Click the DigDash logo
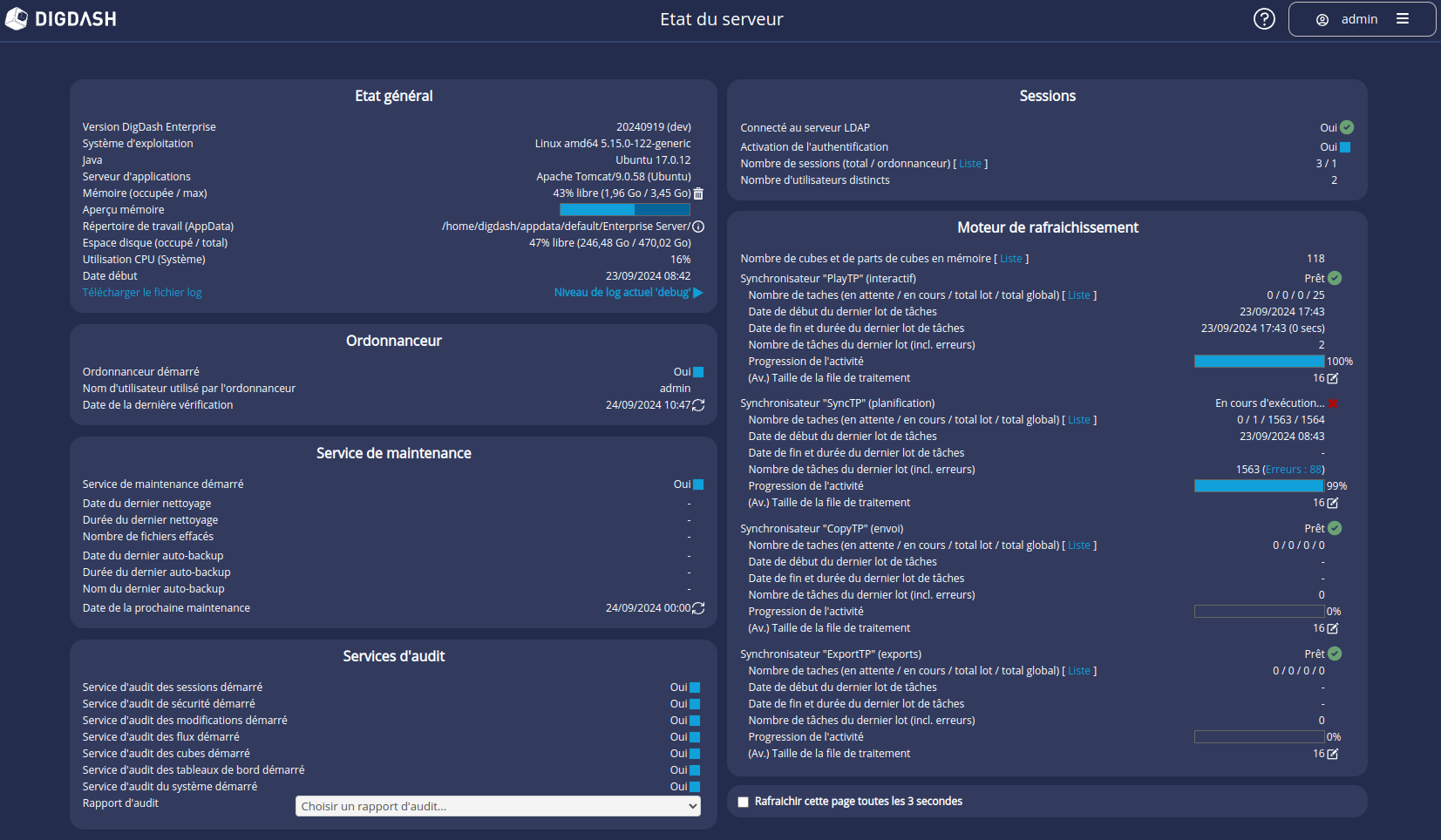1441x840 pixels. point(60,18)
